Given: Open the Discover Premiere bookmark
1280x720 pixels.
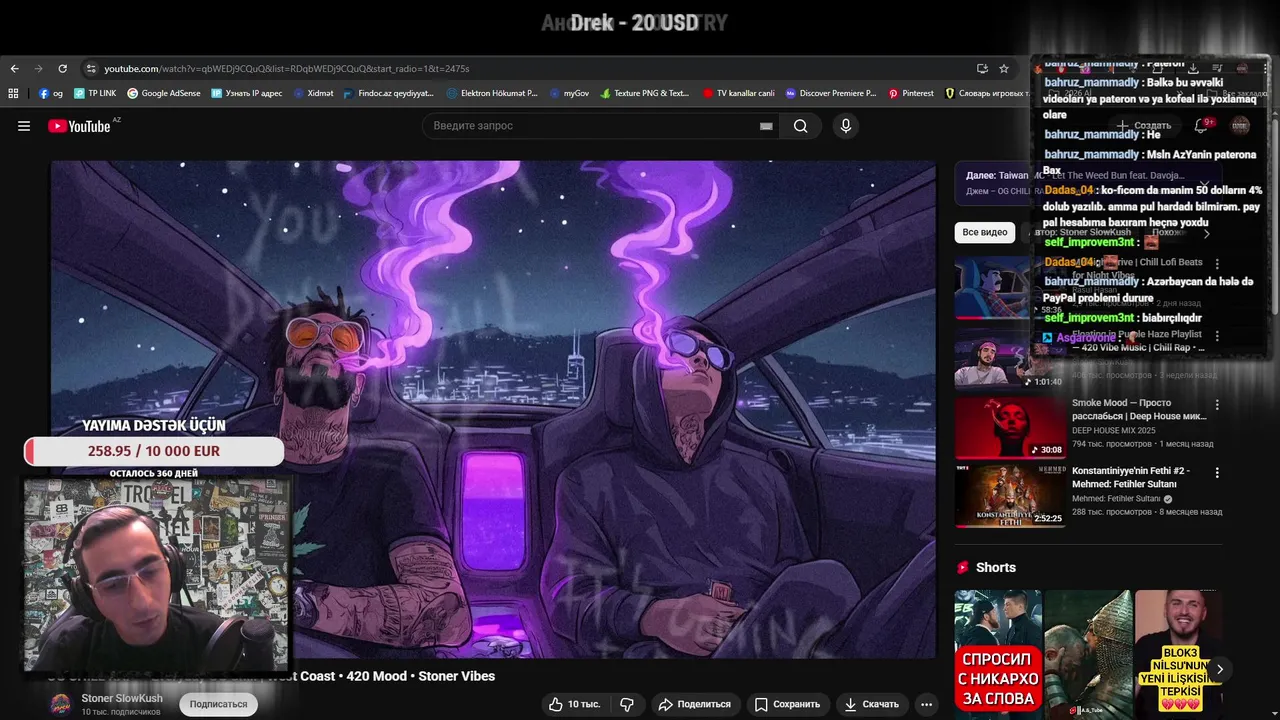Looking at the screenshot, I should point(831,93).
